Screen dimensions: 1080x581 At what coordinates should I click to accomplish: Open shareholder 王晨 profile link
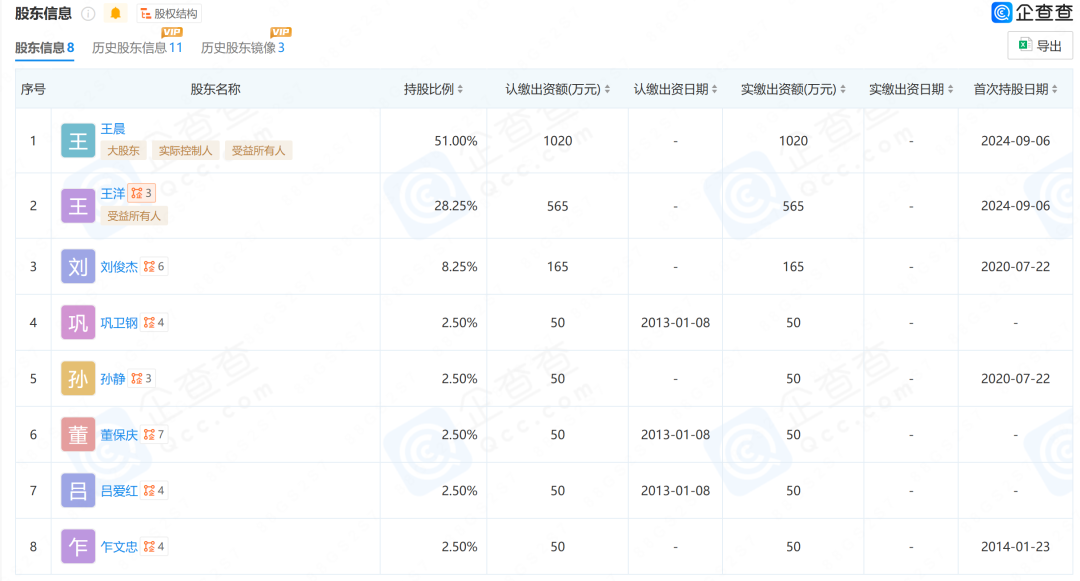coord(113,129)
